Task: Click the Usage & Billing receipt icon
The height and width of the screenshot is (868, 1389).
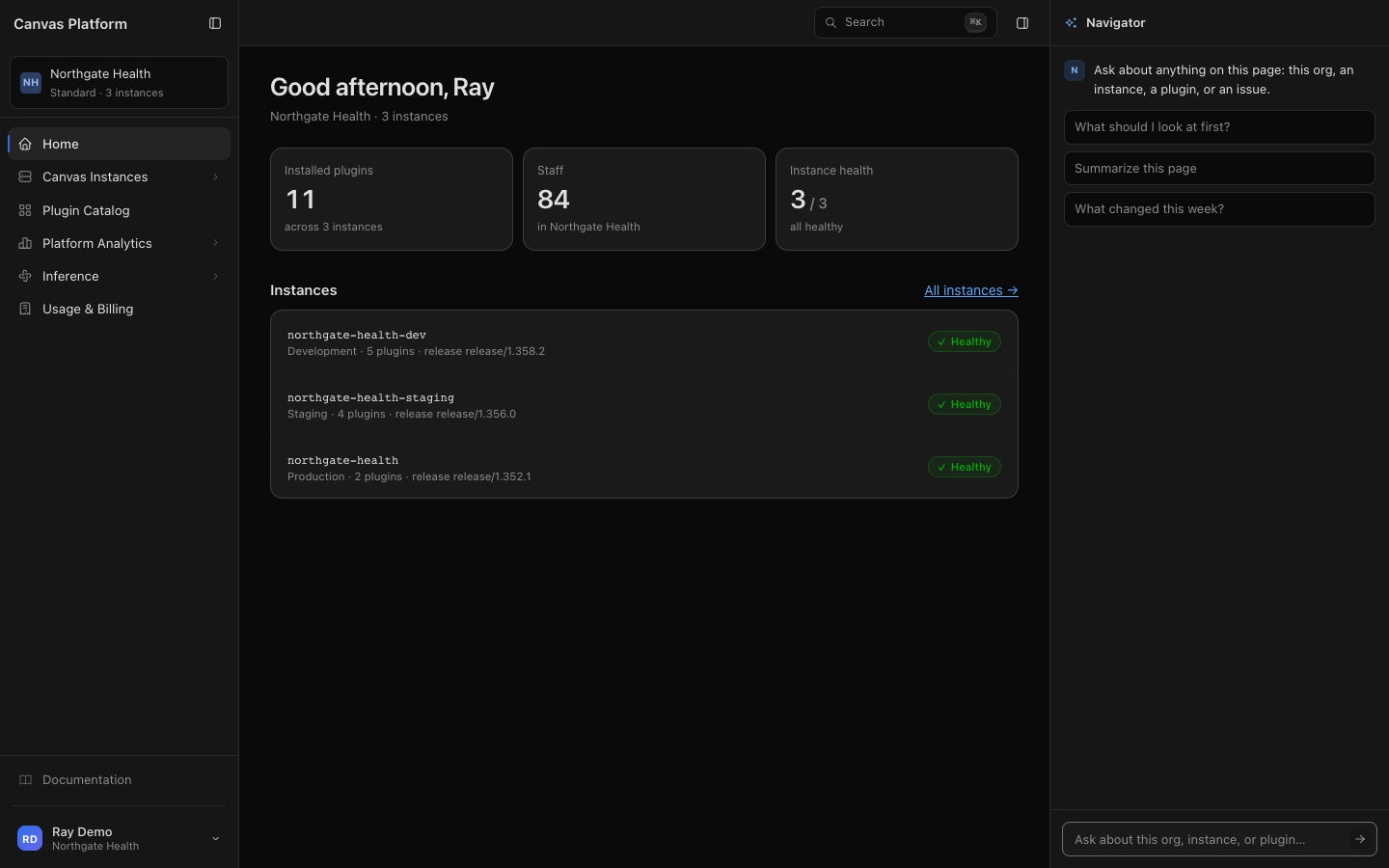Action: coord(25,309)
